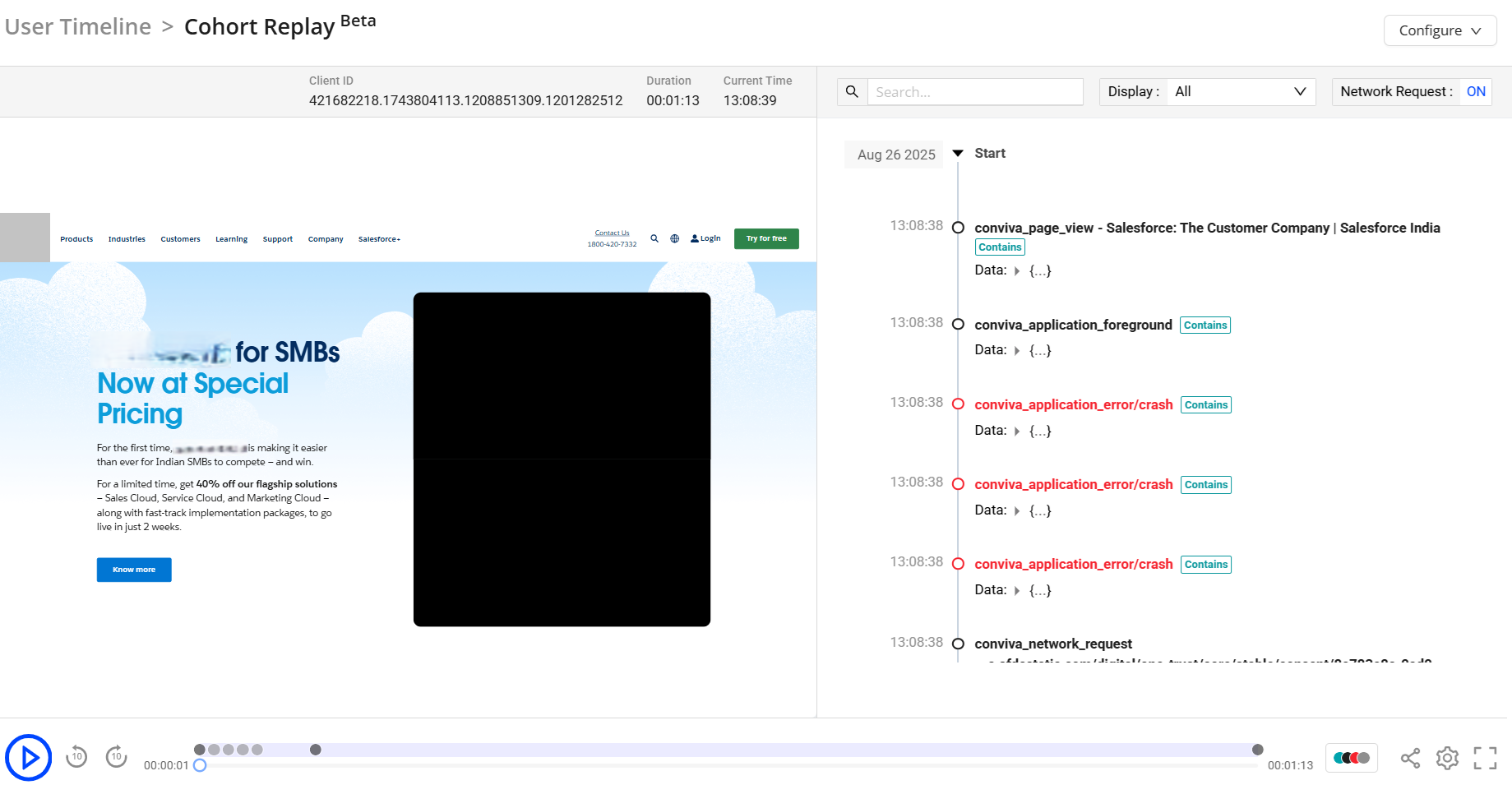
Task: Open the share replay icon
Action: tap(1410, 758)
